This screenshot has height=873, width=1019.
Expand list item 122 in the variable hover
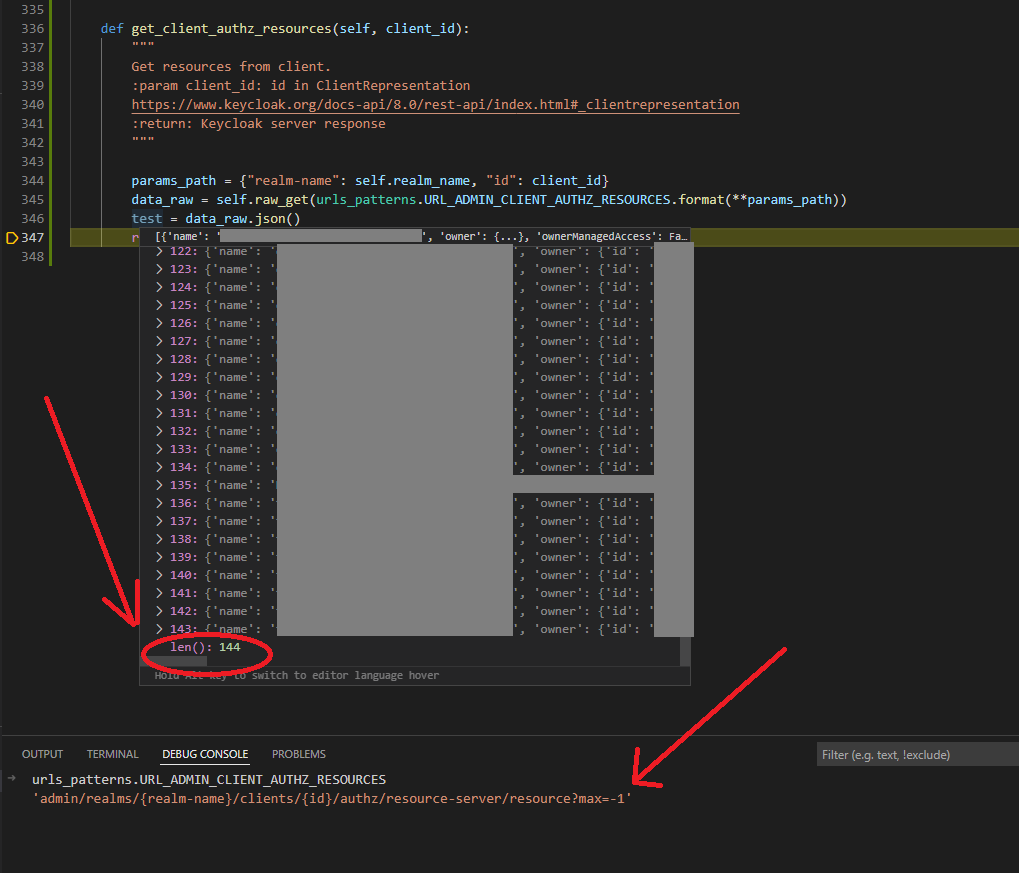158,250
